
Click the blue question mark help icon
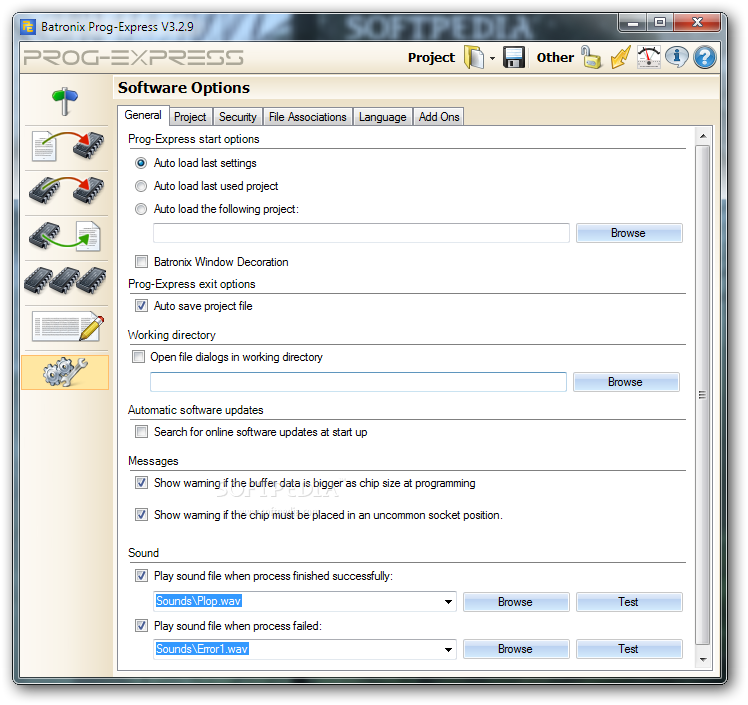tap(705, 57)
